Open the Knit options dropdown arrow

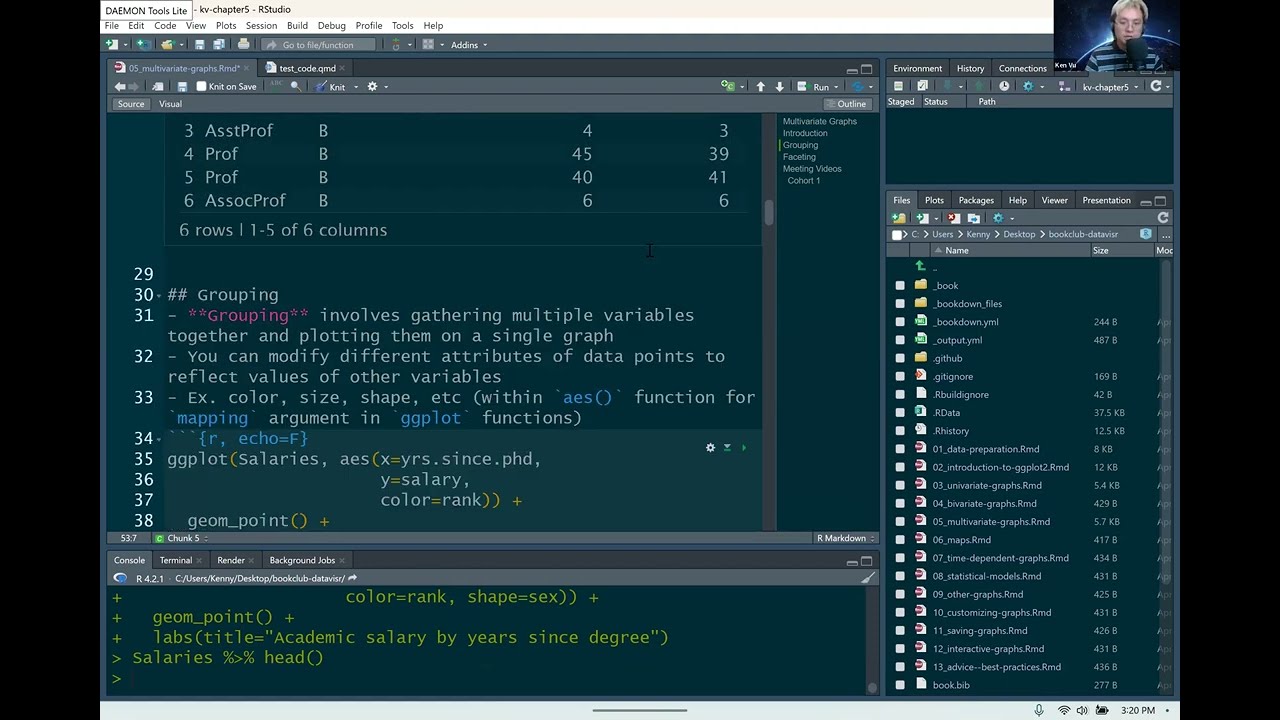pos(355,87)
